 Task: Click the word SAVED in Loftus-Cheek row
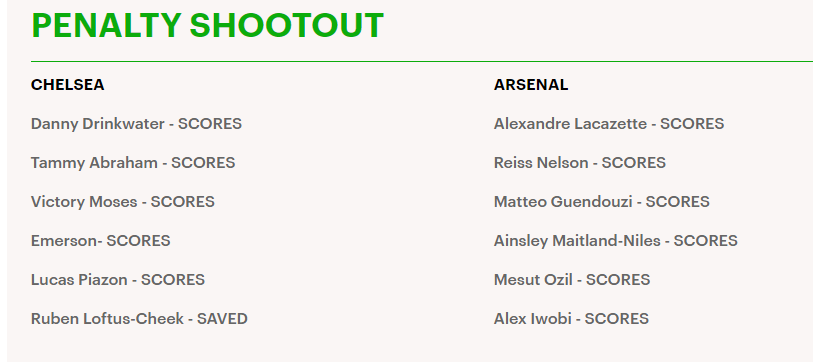222,318
